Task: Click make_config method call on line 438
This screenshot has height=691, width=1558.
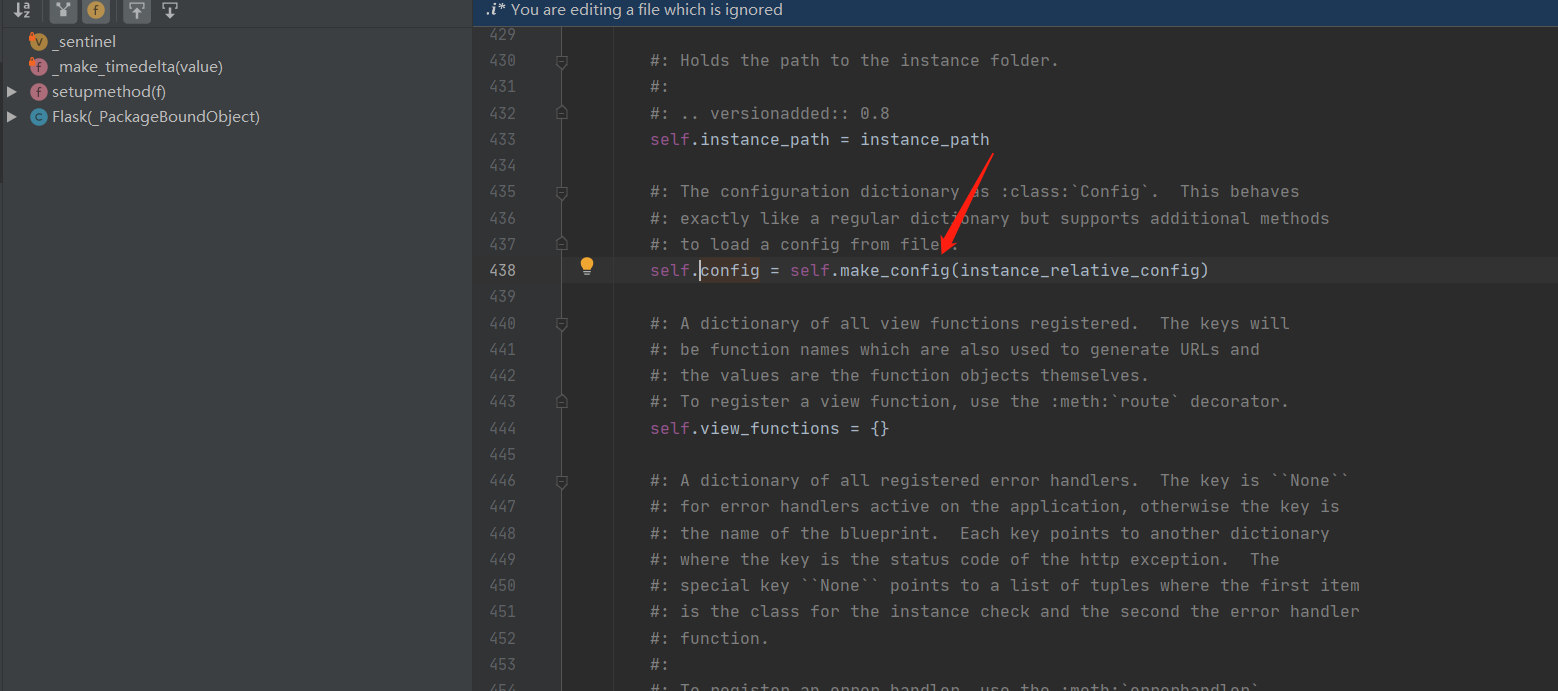Action: point(894,270)
